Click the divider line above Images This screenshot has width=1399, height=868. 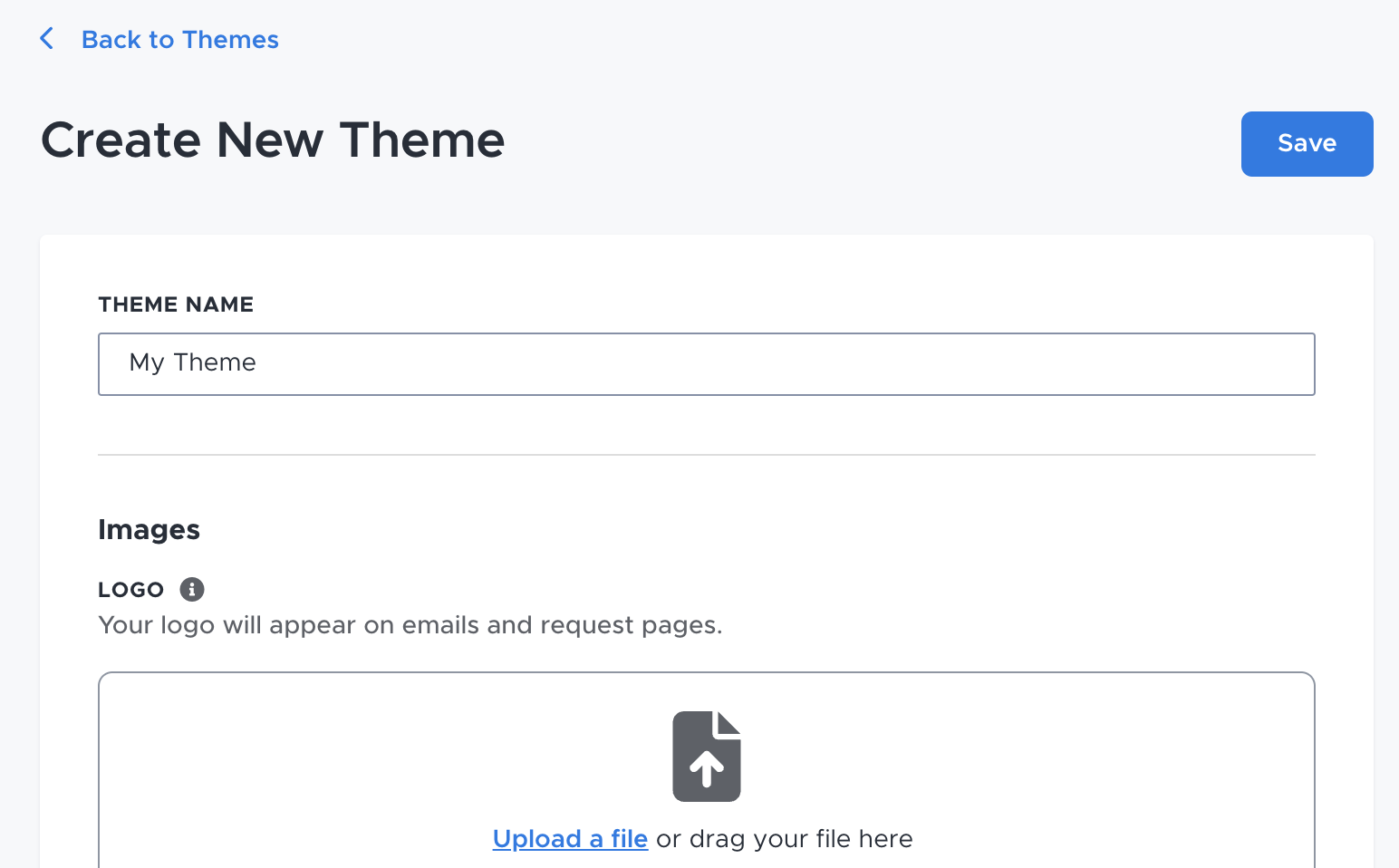coord(707,455)
